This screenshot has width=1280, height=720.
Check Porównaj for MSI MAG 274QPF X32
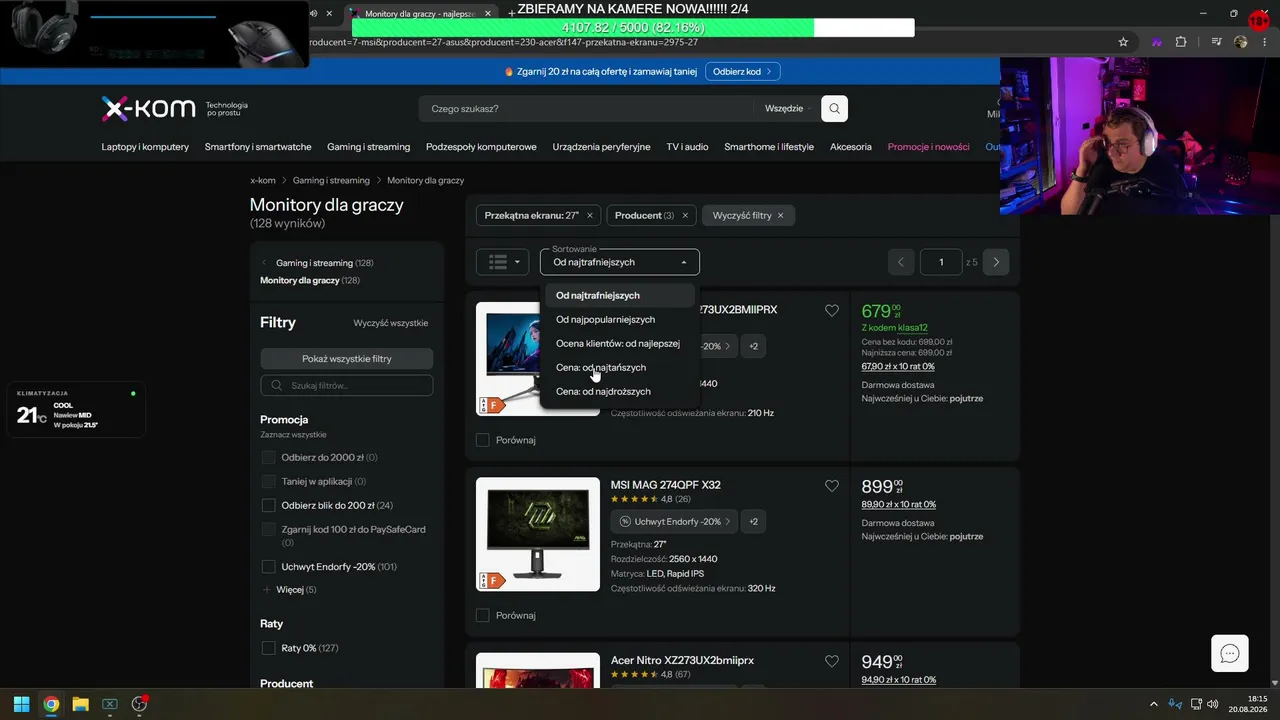(x=483, y=615)
